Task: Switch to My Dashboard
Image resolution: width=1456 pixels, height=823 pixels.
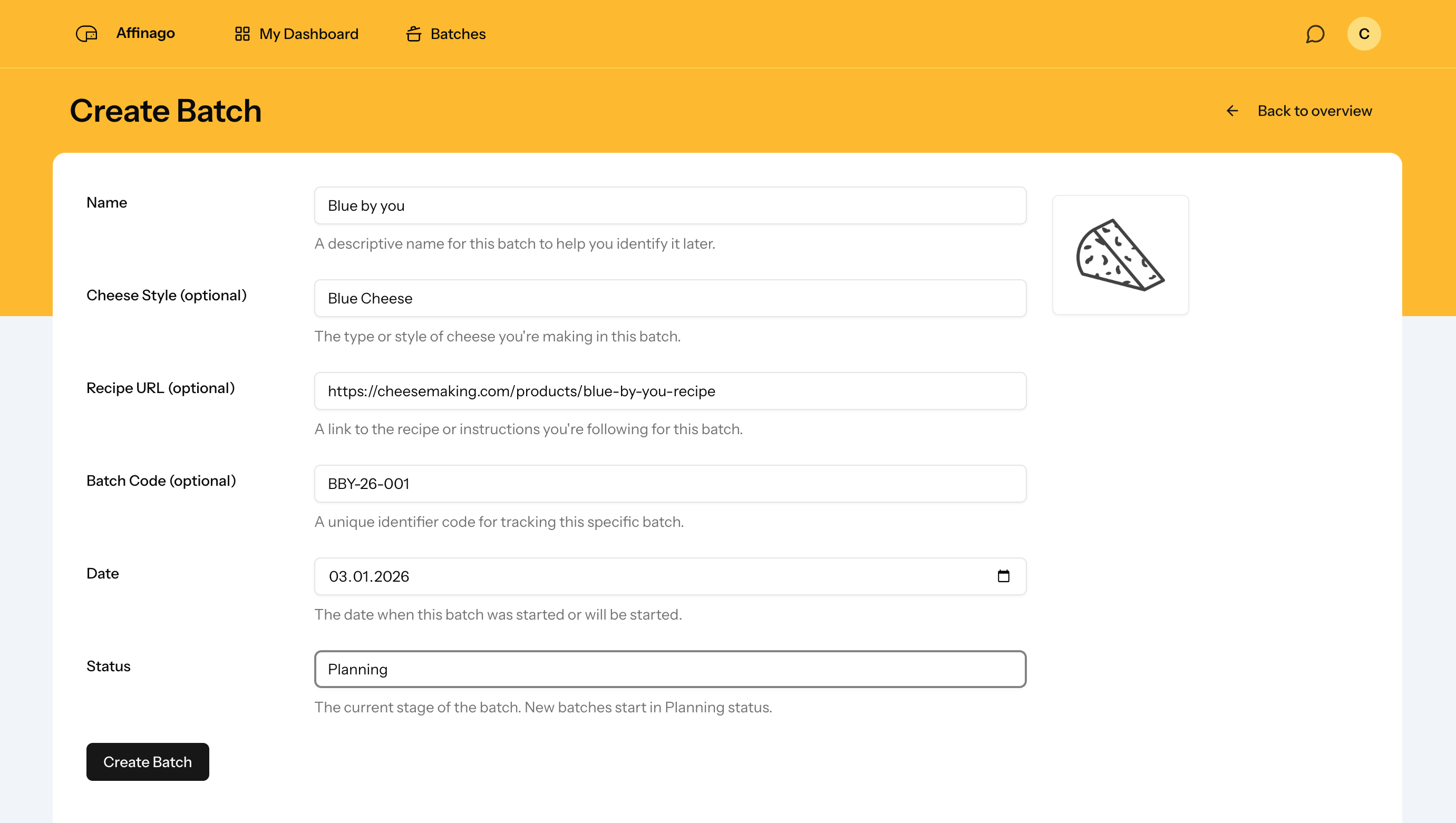Action: tap(309, 34)
